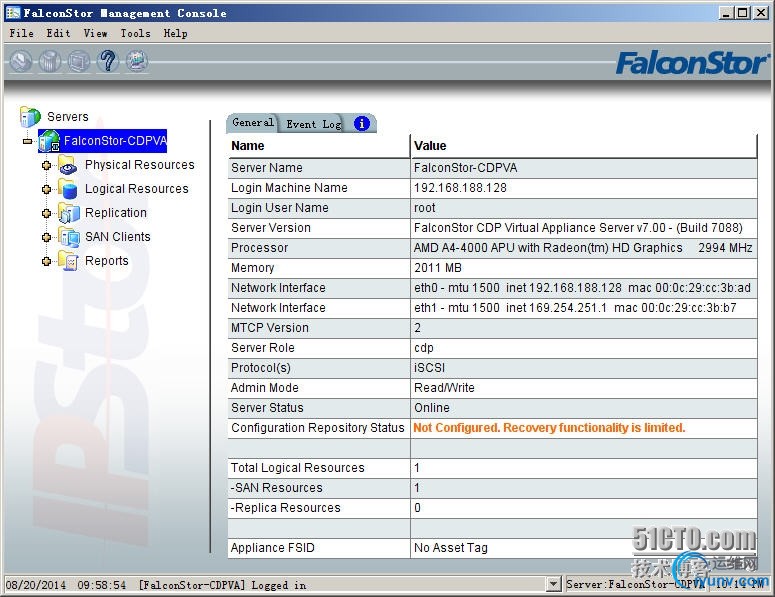Click the Replication folder icon
Screen dimensions: 775x597
(68, 213)
